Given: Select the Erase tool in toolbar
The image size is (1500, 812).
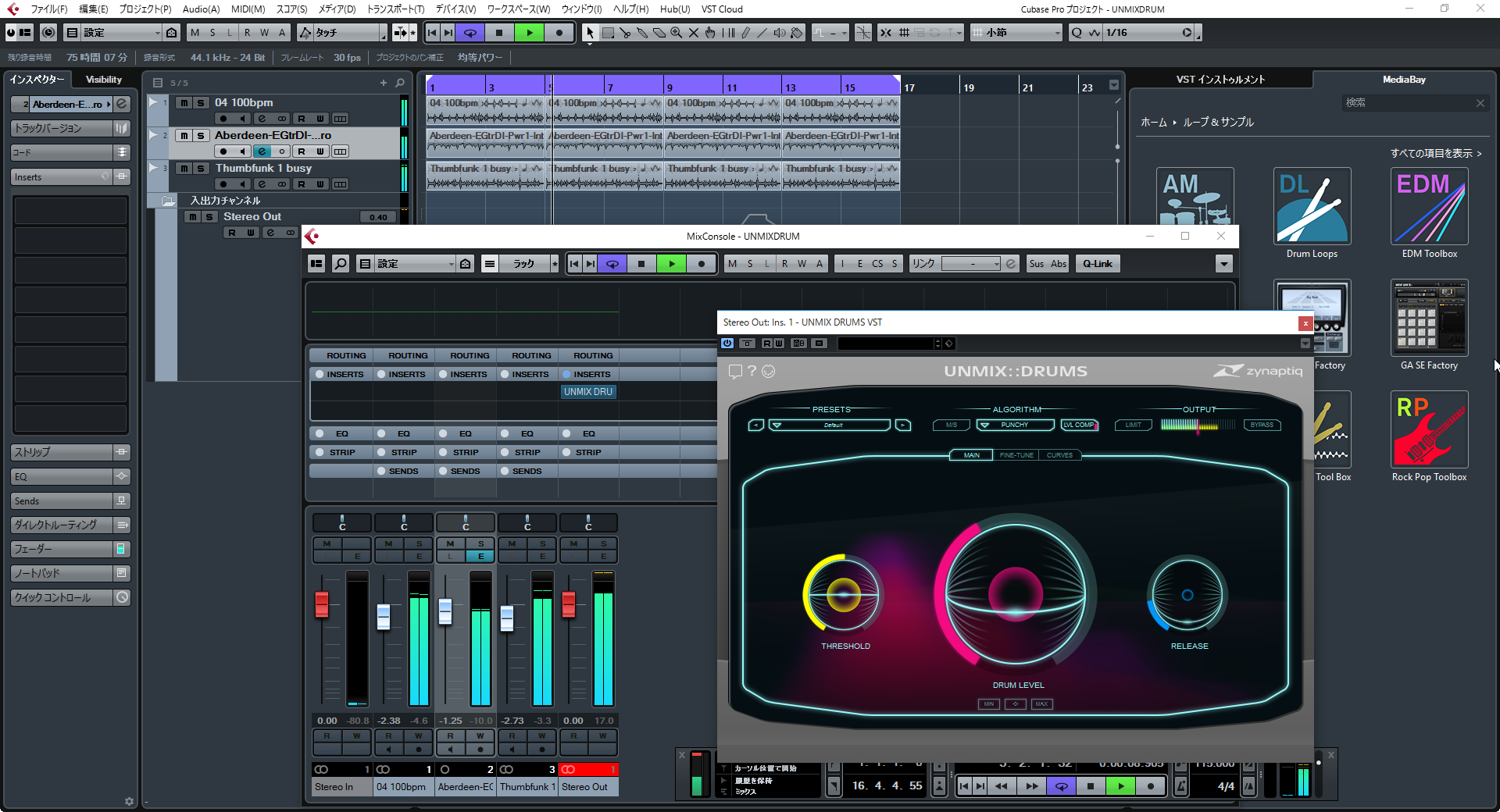Looking at the screenshot, I should click(x=659, y=33).
